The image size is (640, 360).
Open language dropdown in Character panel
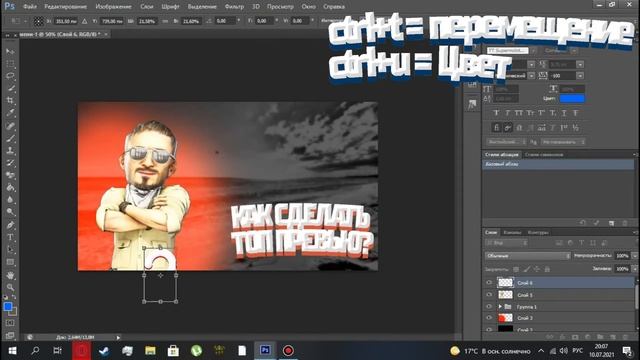pyautogui.click(x=506, y=142)
